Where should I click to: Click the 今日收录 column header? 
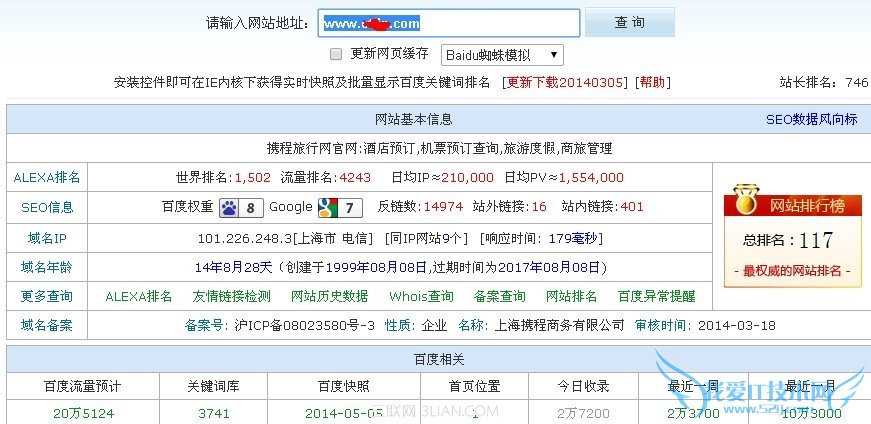[x=583, y=386]
